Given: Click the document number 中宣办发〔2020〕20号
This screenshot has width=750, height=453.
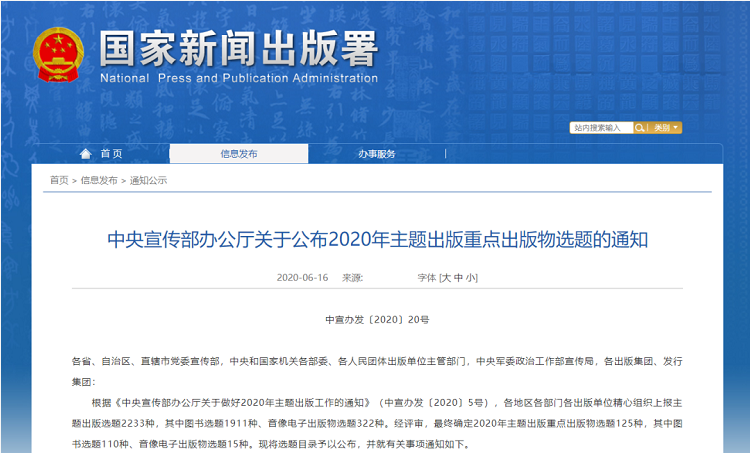Looking at the screenshot, I should (x=377, y=320).
